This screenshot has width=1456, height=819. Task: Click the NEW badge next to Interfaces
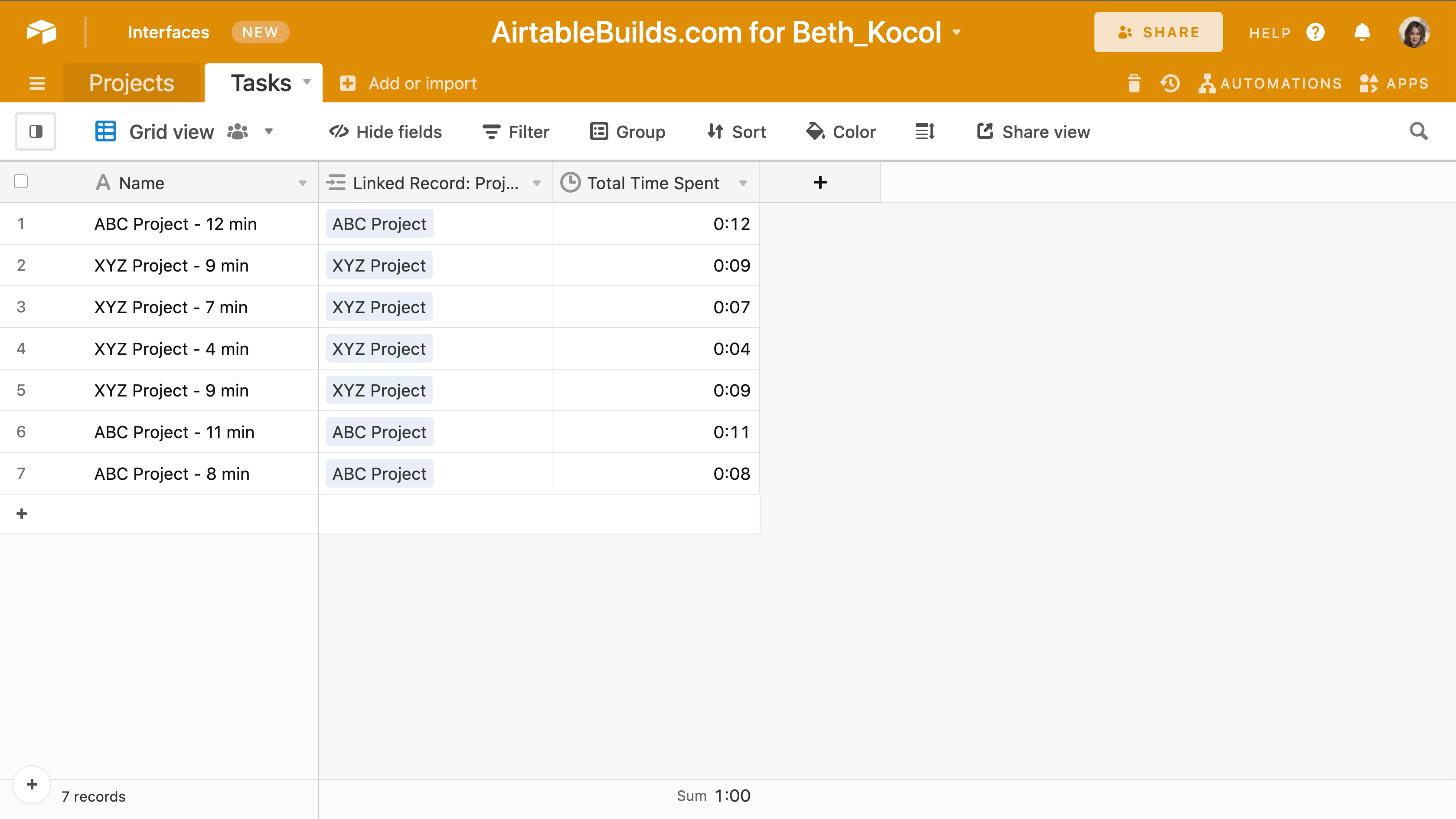[260, 32]
